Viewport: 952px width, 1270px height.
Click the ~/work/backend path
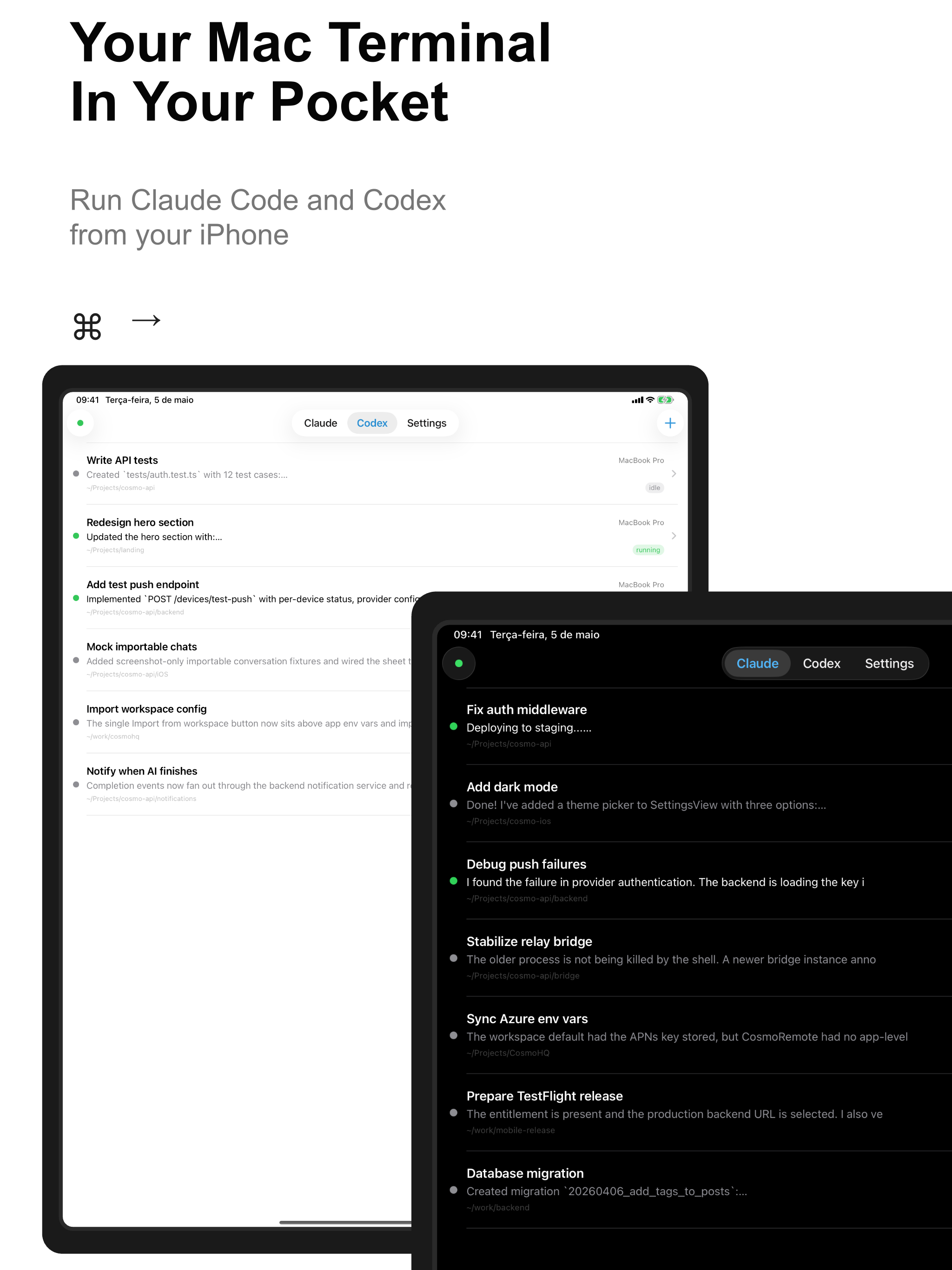click(498, 1207)
